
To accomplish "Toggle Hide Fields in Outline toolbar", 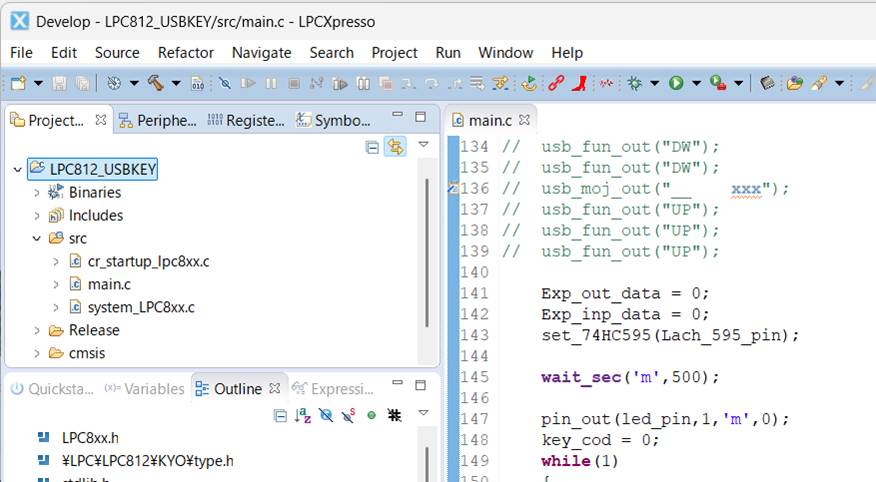I will pyautogui.click(x=326, y=415).
